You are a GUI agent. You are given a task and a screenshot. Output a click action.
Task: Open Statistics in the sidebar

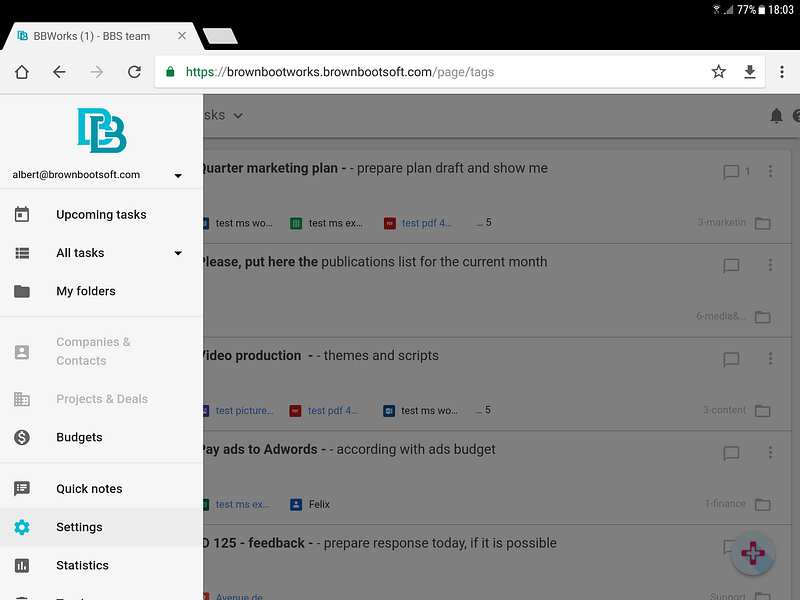point(101,565)
